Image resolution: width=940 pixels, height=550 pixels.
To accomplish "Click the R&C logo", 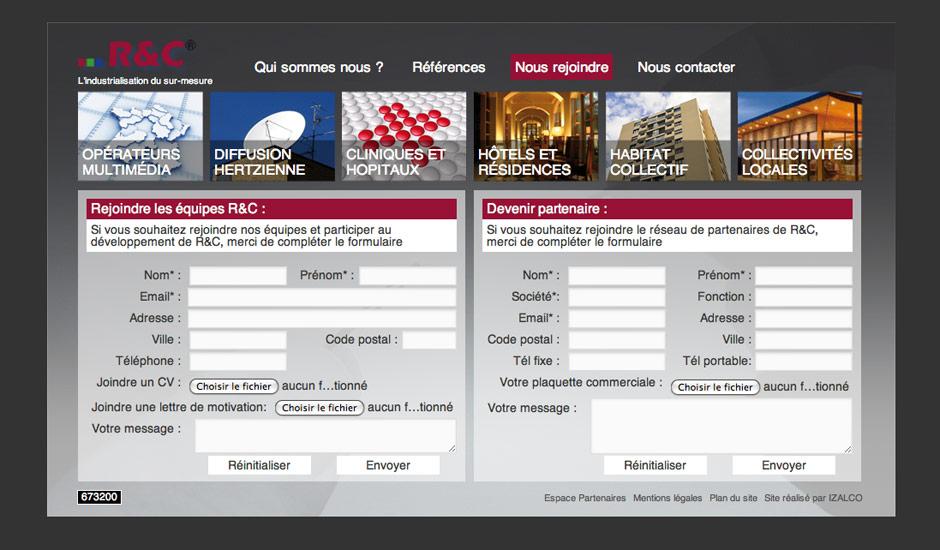I will click(135, 55).
